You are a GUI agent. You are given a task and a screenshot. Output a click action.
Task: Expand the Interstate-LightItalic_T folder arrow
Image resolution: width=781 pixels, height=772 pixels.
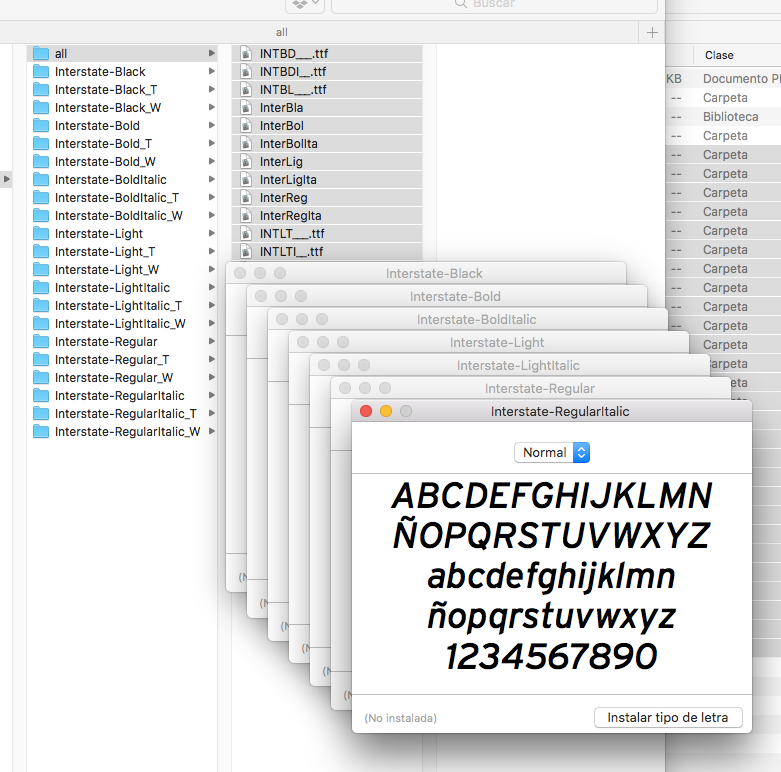[x=212, y=305]
